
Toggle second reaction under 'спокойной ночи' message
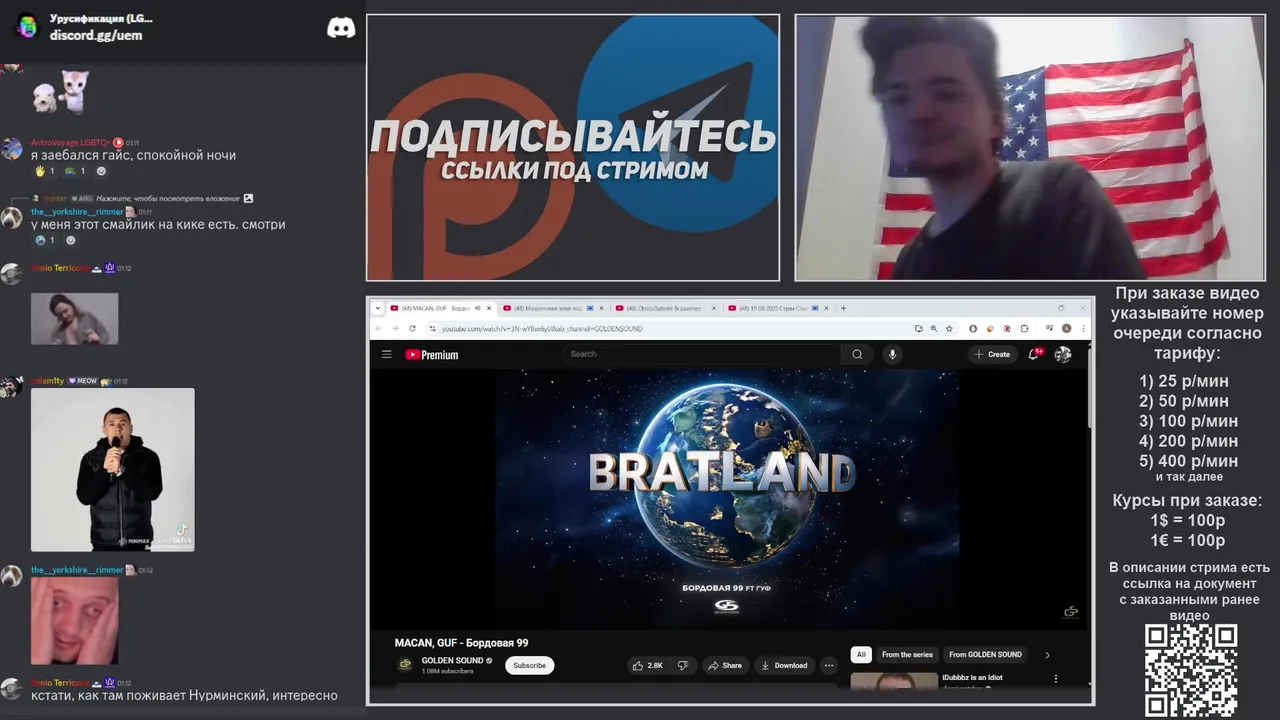pyautogui.click(x=74, y=171)
